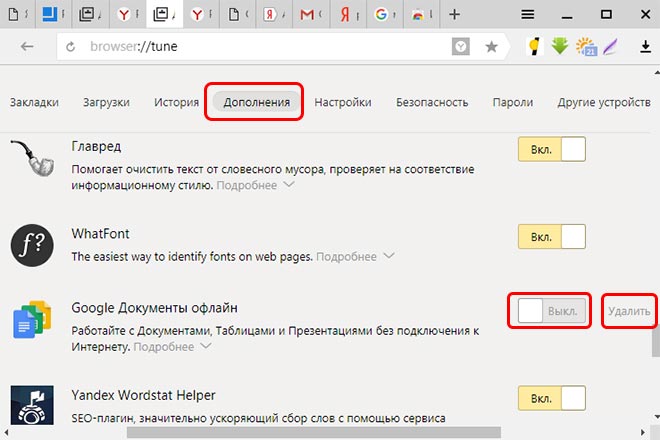Click the WhatFont extension title

point(100,234)
